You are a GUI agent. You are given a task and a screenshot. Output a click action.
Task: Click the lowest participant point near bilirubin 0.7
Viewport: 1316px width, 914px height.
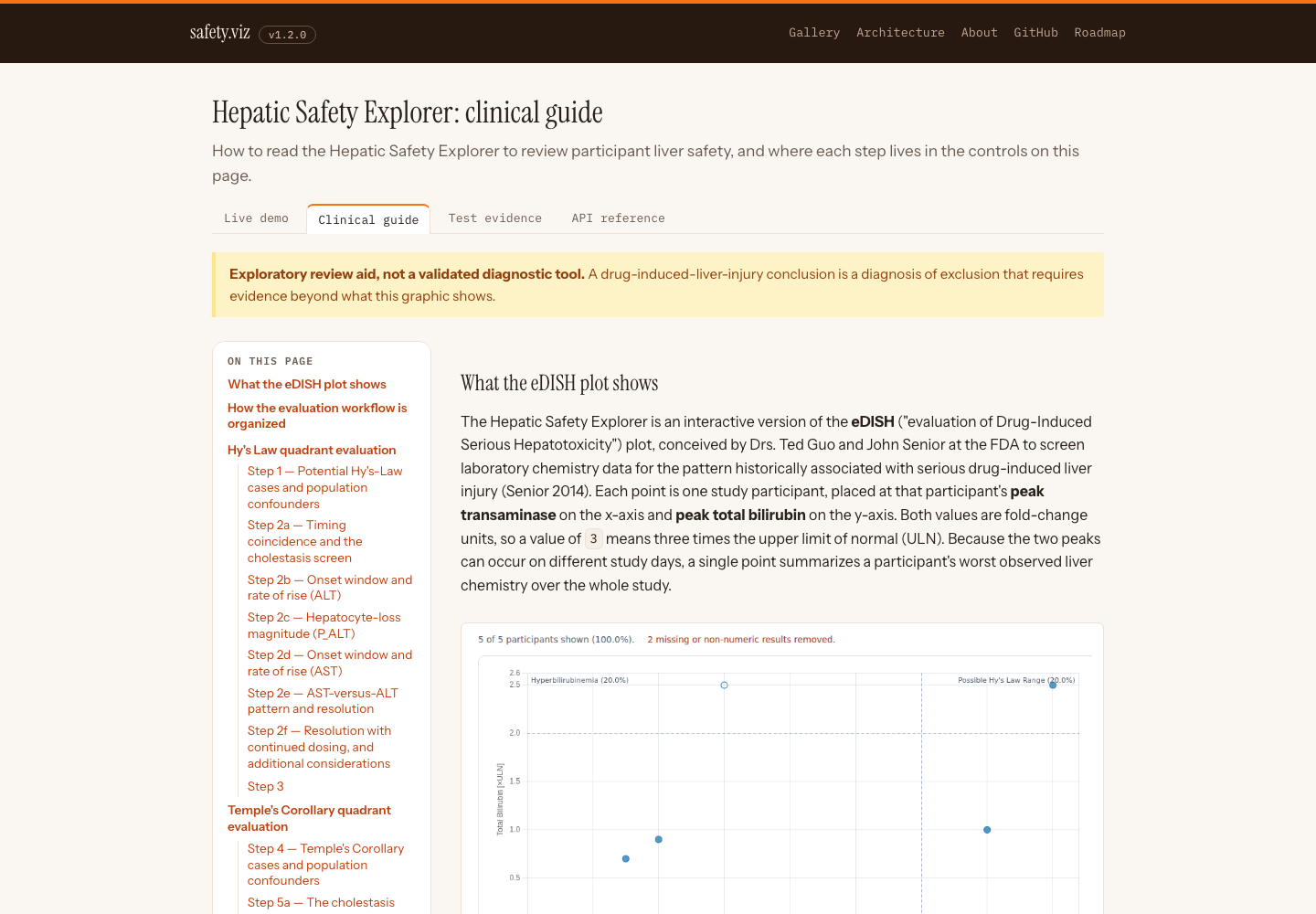pos(625,859)
